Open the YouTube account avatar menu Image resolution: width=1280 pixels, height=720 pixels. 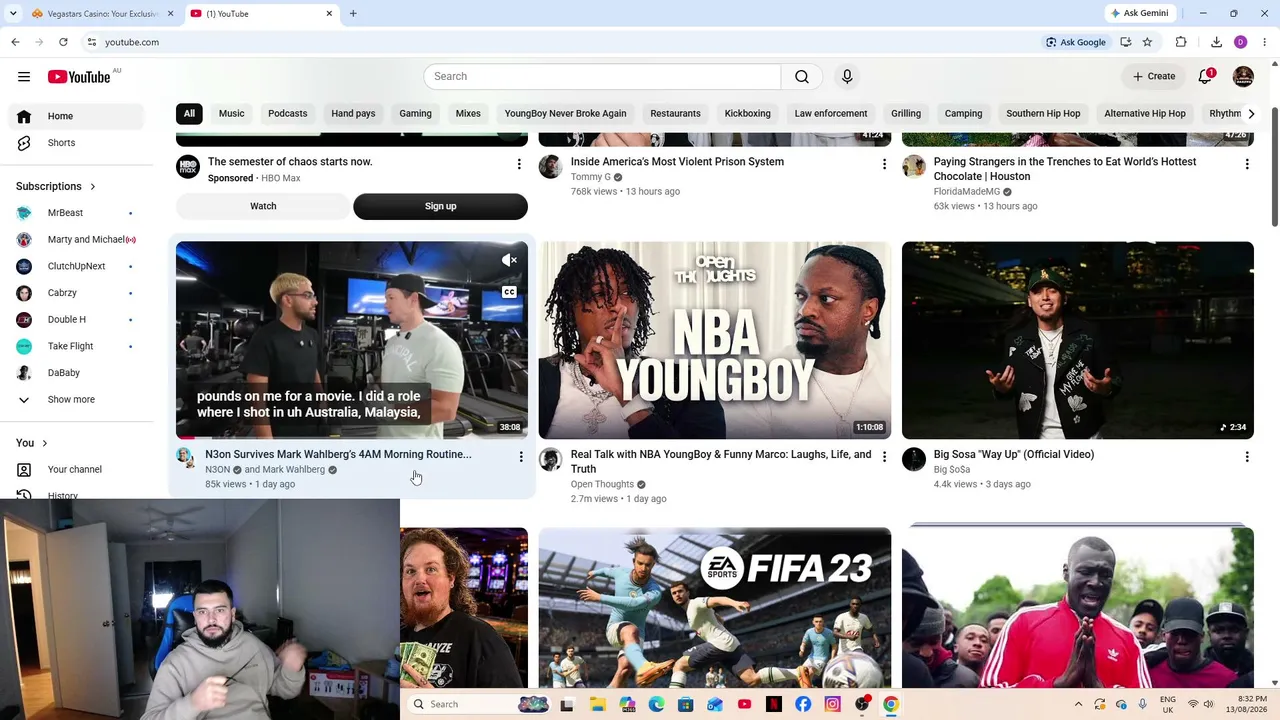click(1244, 77)
